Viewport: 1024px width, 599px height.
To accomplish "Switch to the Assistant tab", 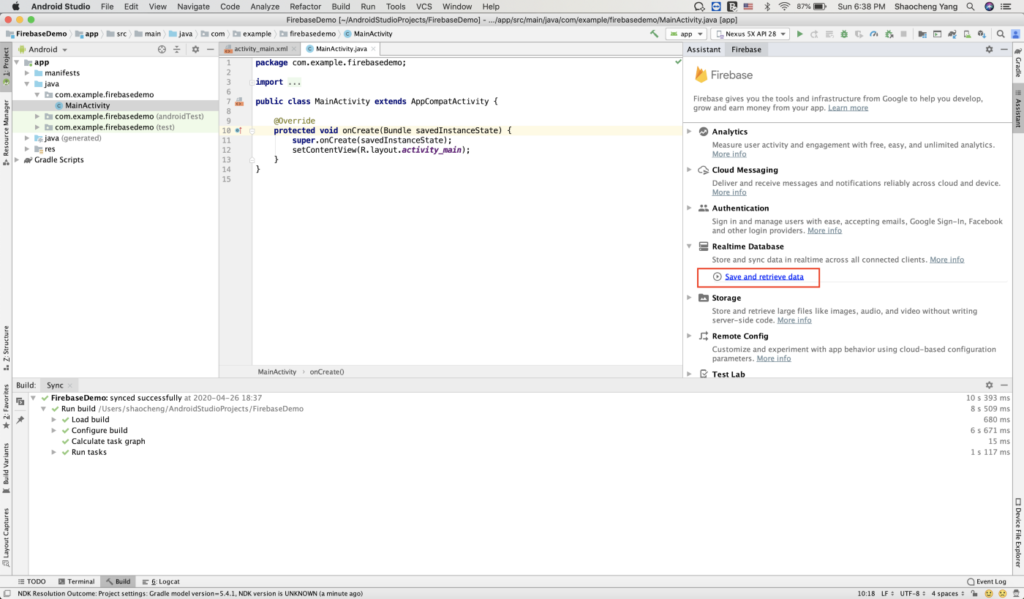I will [703, 50].
